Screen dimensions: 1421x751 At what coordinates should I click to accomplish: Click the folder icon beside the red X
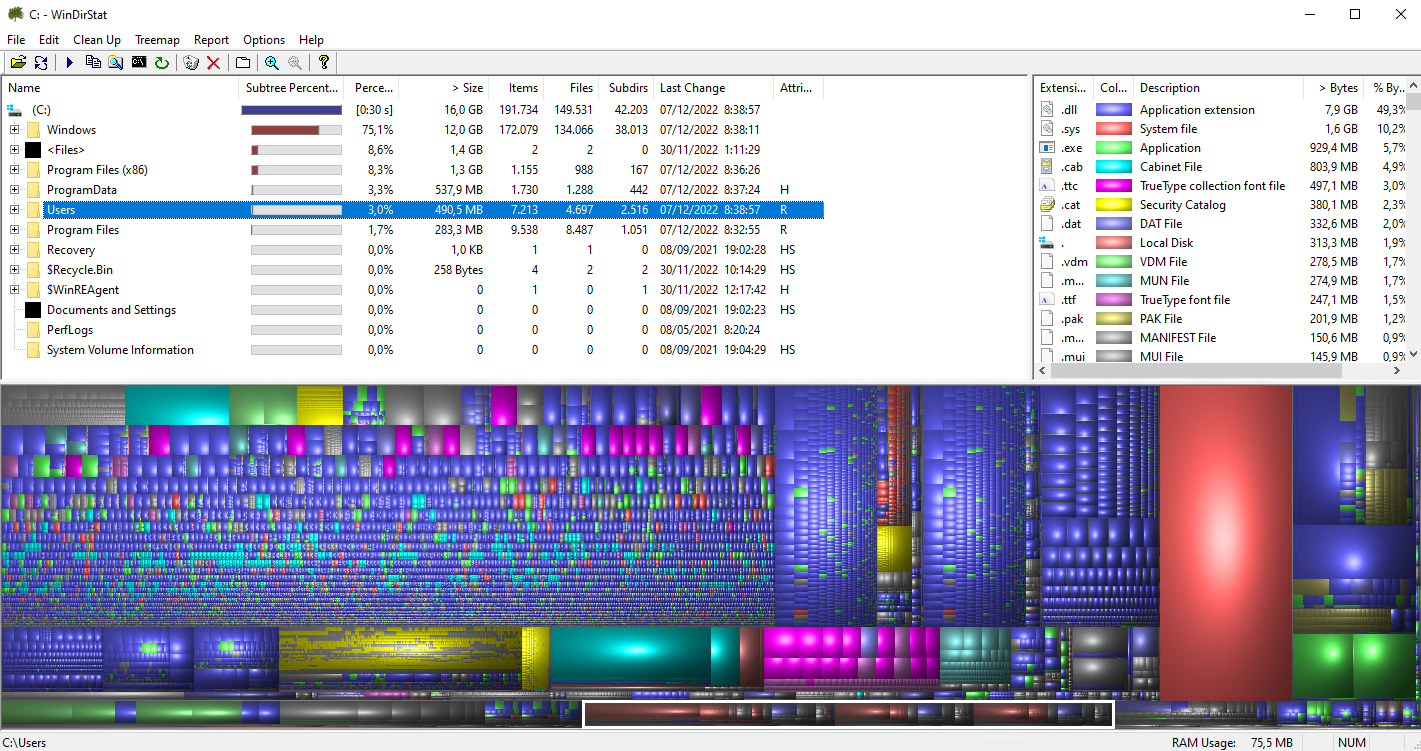(243, 62)
